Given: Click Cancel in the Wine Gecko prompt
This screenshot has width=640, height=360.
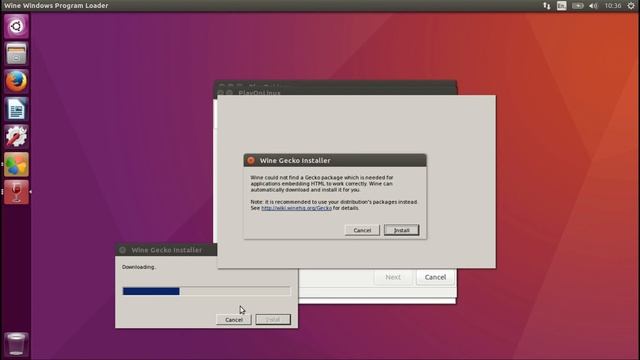Looking at the screenshot, I should pyautogui.click(x=362, y=230).
